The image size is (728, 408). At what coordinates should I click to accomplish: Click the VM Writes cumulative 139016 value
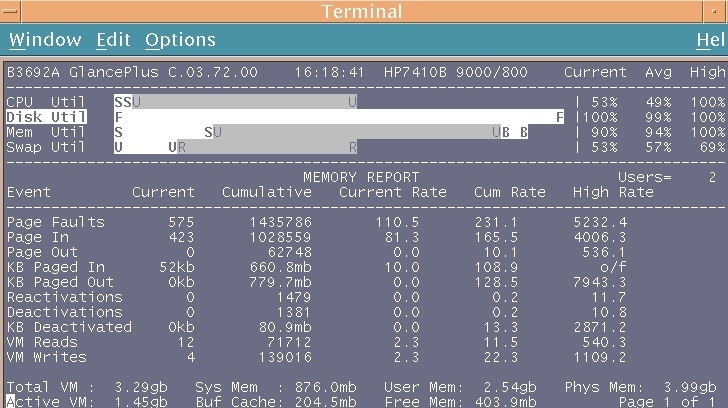[x=285, y=357]
